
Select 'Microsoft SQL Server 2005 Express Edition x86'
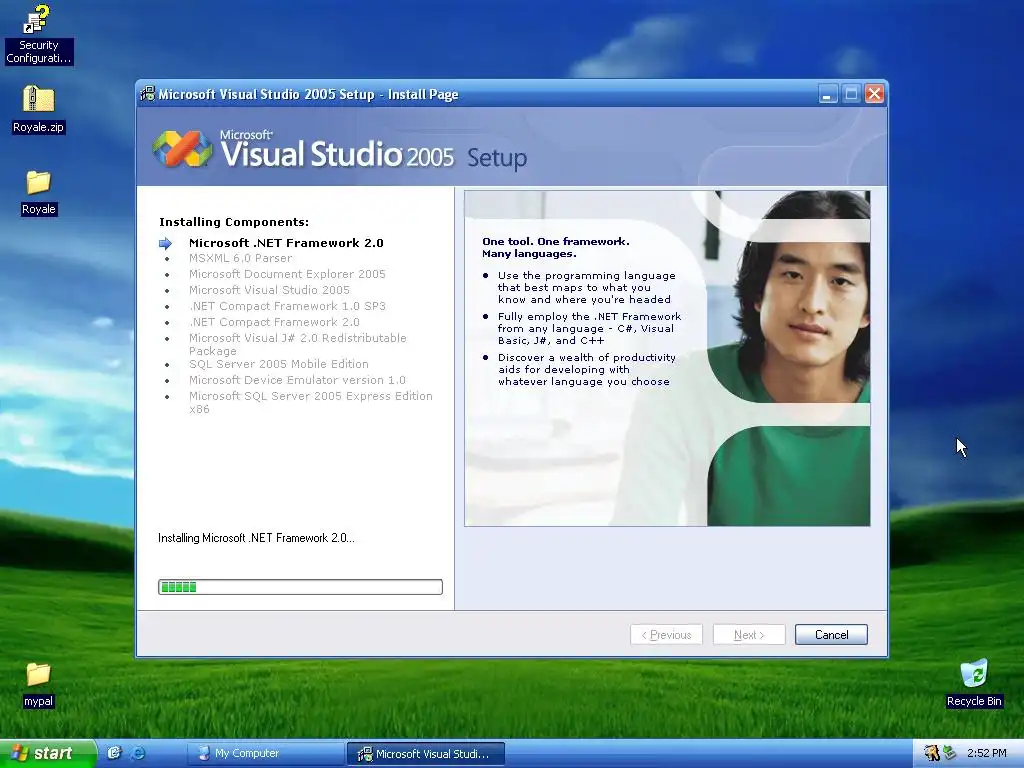tap(310, 402)
